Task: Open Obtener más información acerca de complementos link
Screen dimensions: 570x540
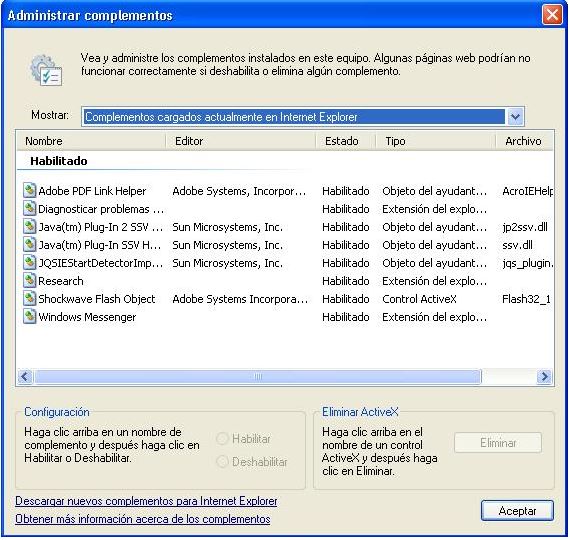Action: pos(142,519)
